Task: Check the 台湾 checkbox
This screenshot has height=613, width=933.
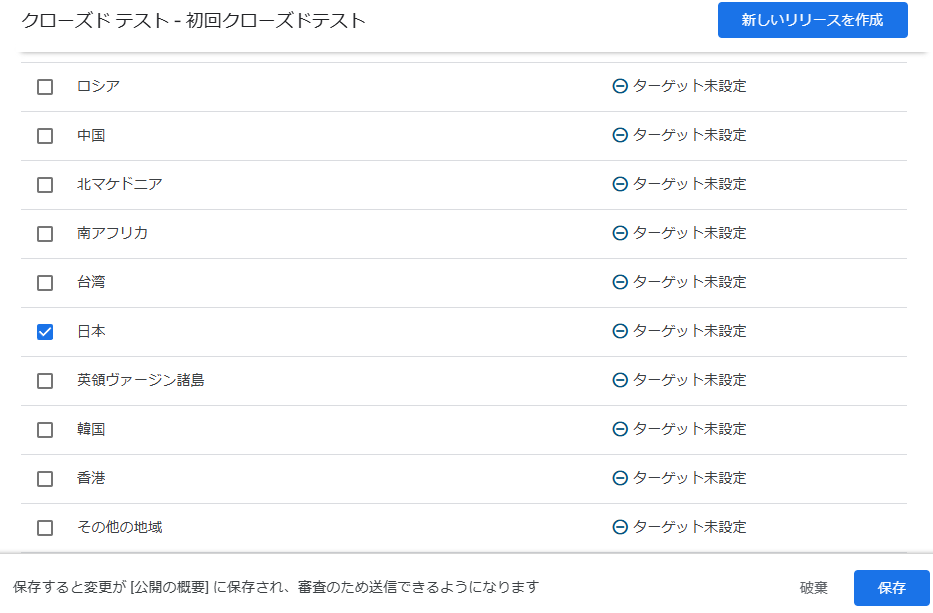Action: pyautogui.click(x=45, y=283)
